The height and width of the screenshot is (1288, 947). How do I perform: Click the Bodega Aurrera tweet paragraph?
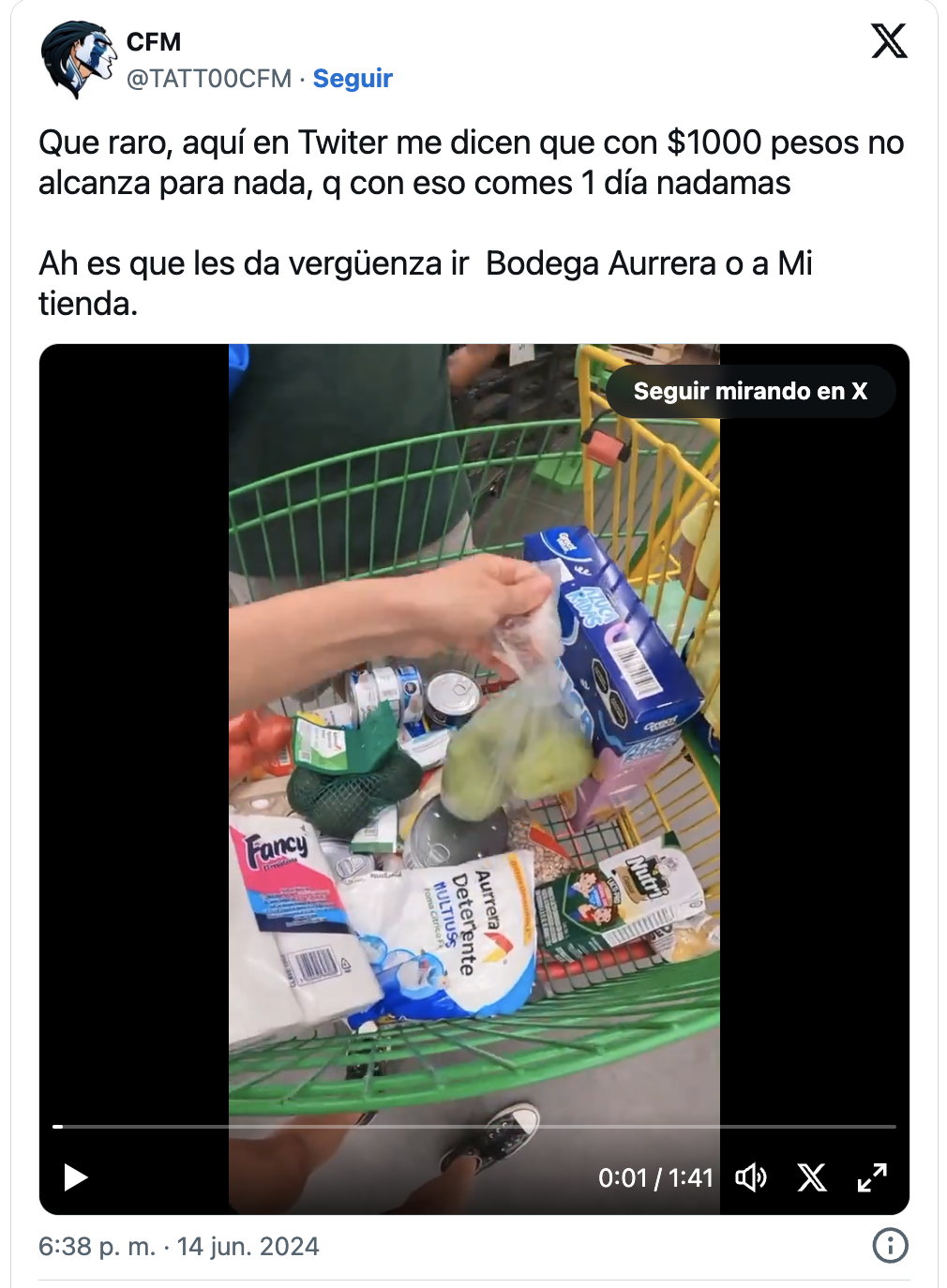[x=426, y=283]
